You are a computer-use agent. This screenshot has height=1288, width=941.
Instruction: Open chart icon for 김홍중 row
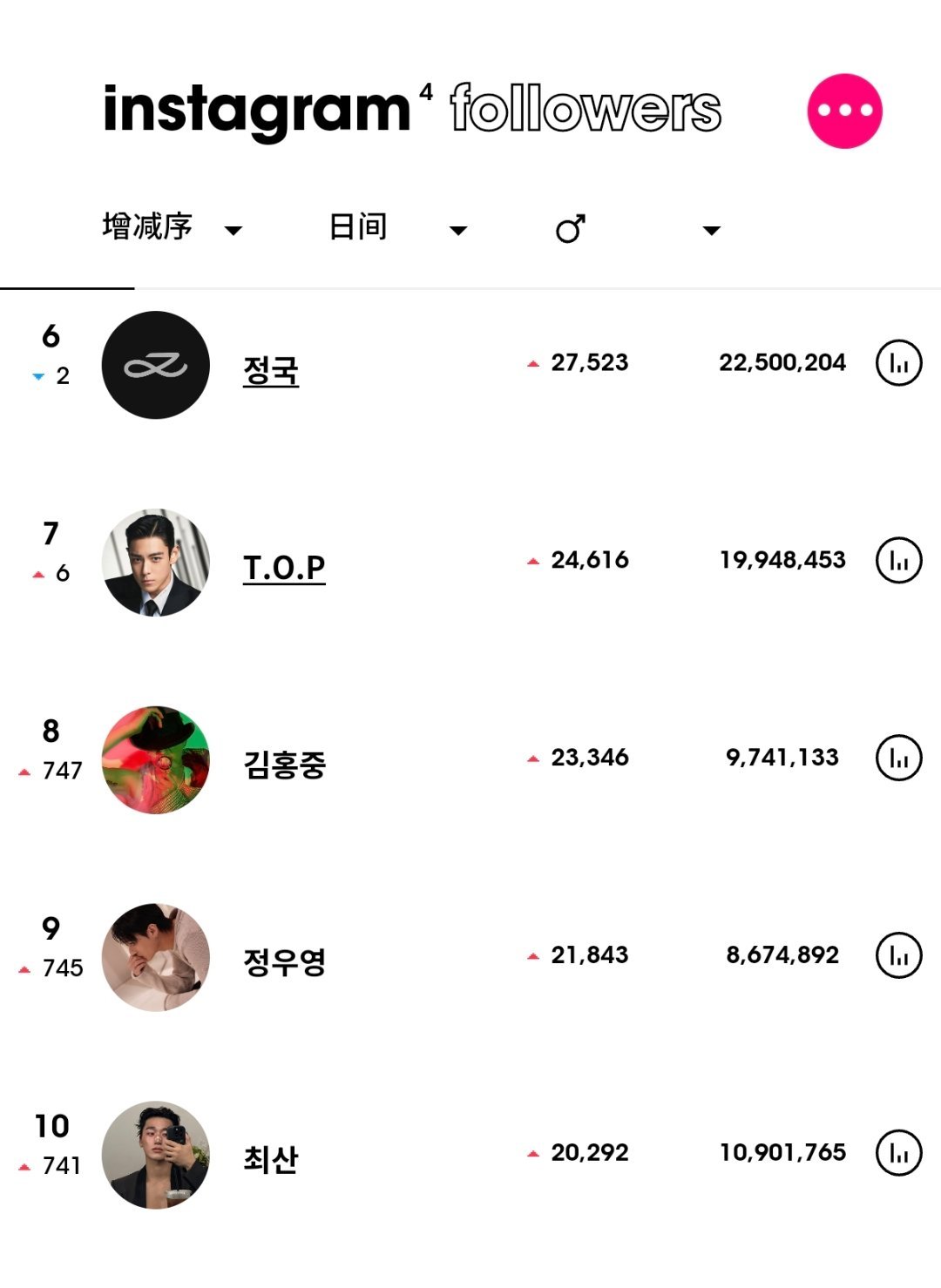898,758
